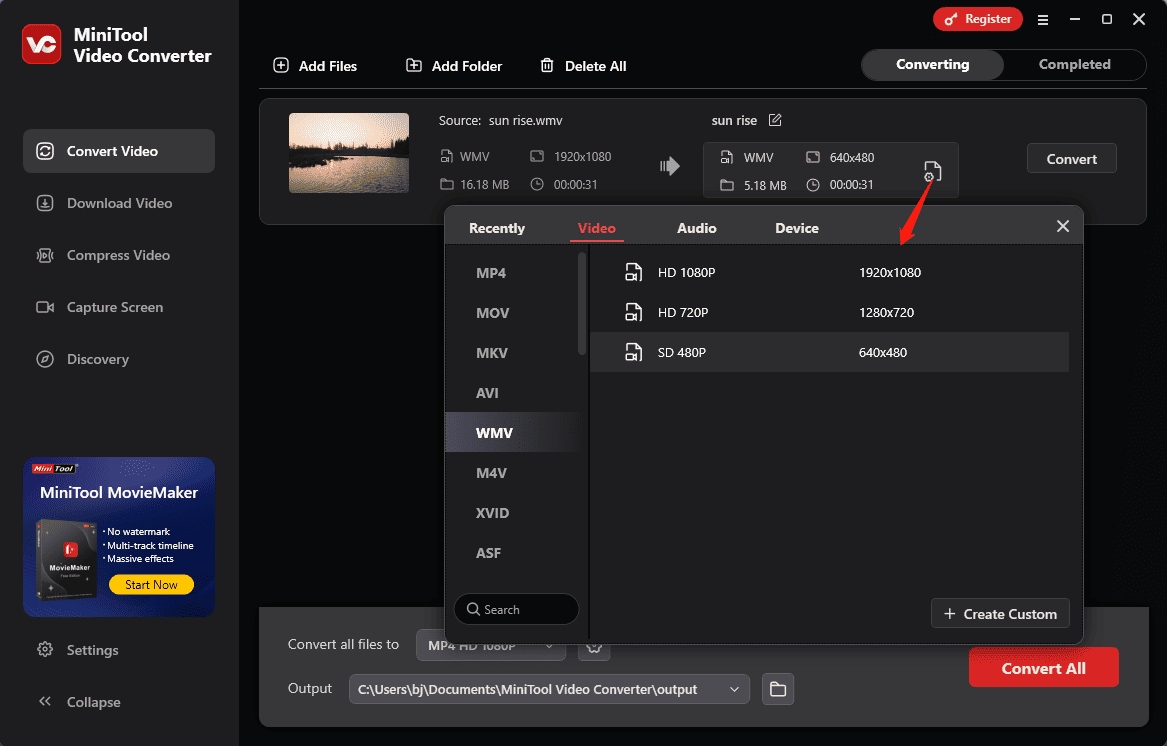Click the SD 480P file icon
The width and height of the screenshot is (1167, 746).
[x=633, y=352]
